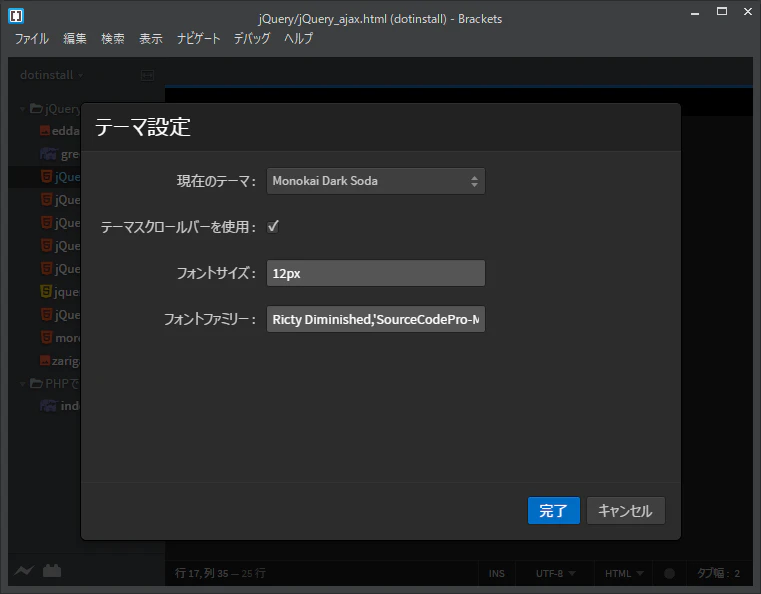The width and height of the screenshot is (761, 594).
Task: Click the image icon of zarig file
Action: (x=45, y=361)
